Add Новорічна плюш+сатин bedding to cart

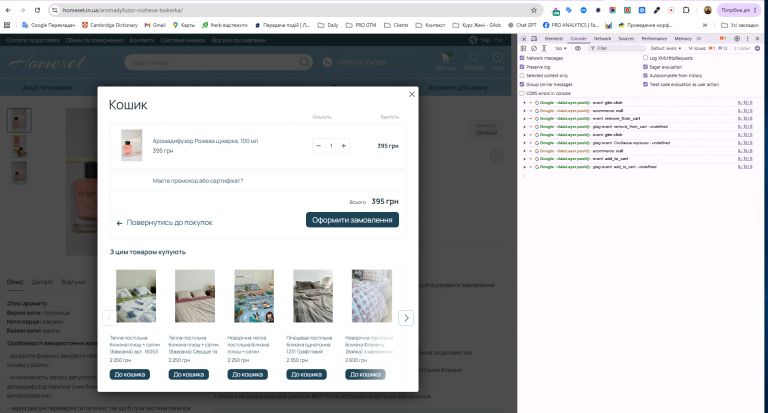coord(247,374)
